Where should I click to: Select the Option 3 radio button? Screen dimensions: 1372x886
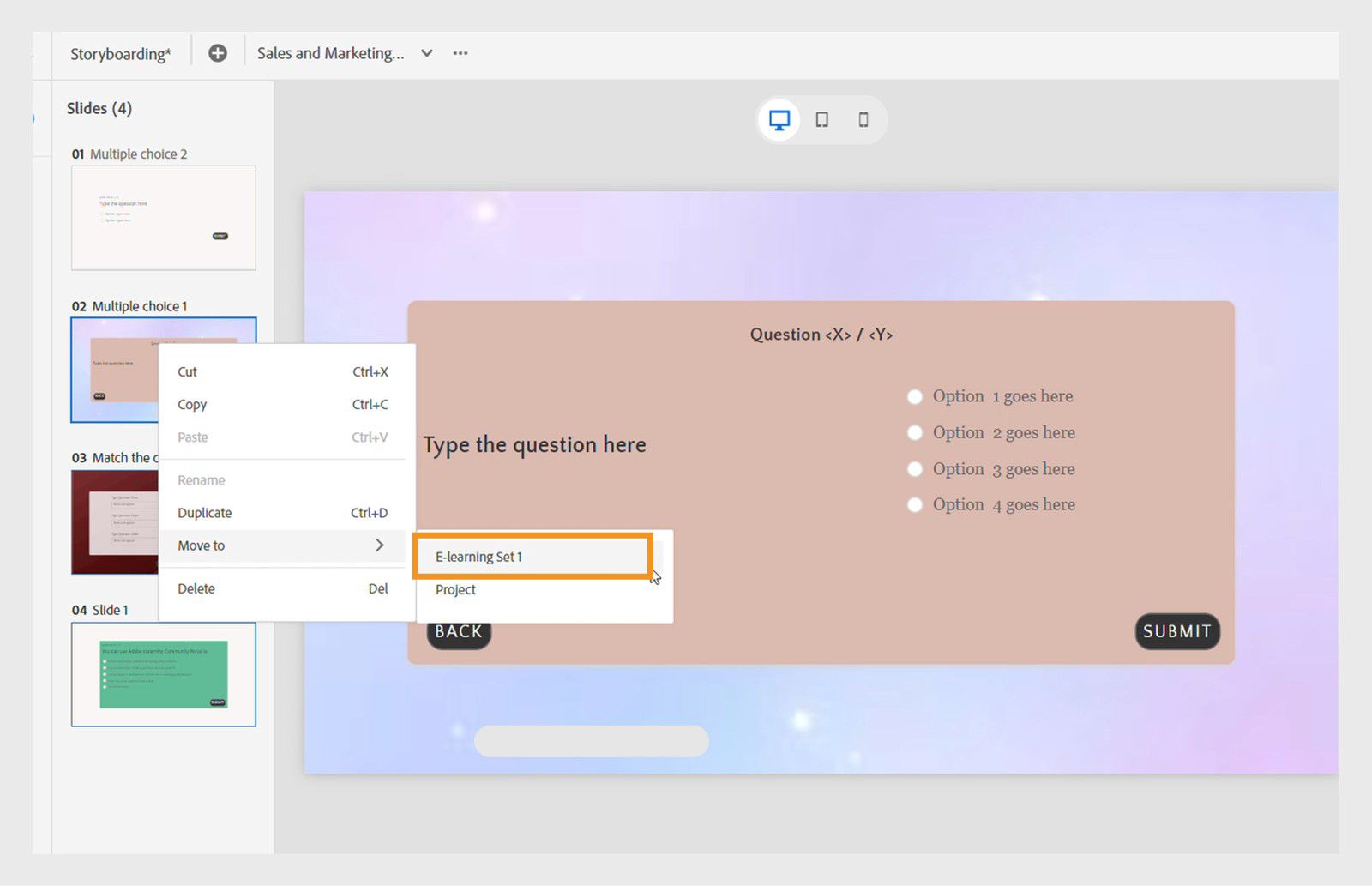pos(914,468)
